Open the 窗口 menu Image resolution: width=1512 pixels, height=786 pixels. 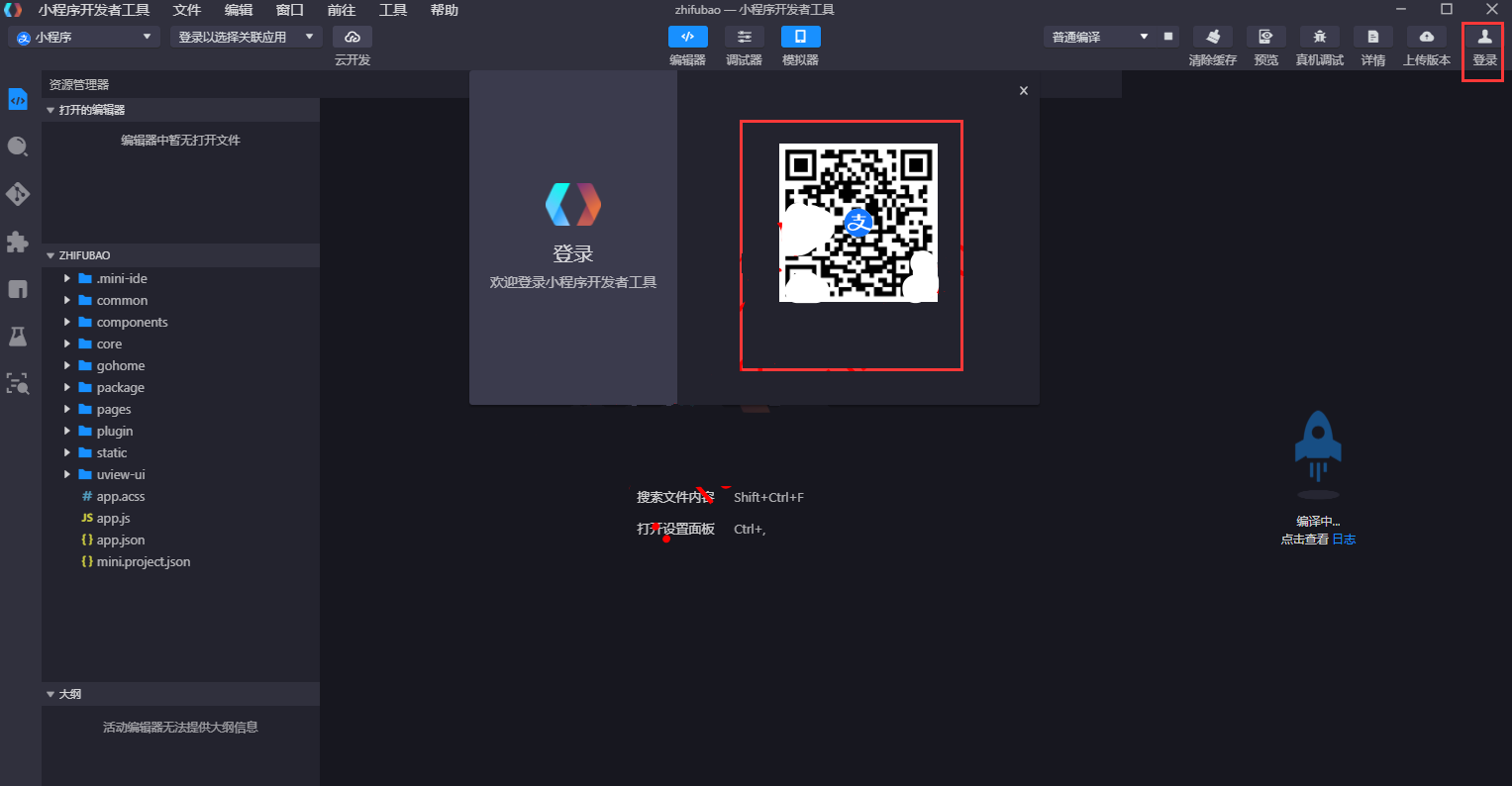pos(289,10)
